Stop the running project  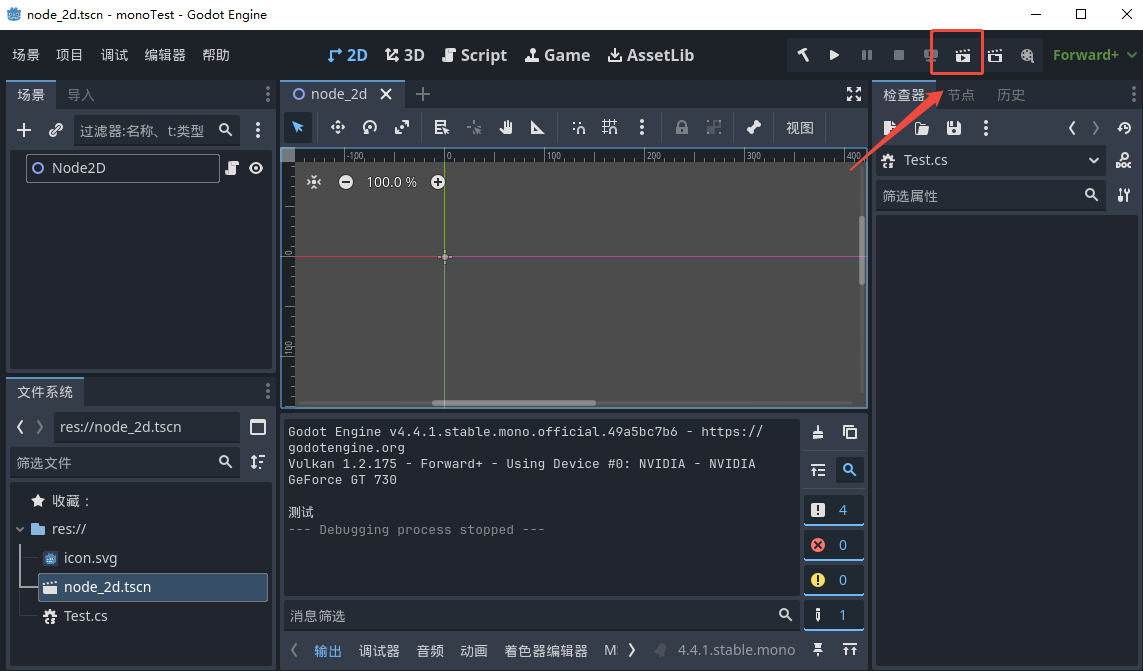coord(899,55)
